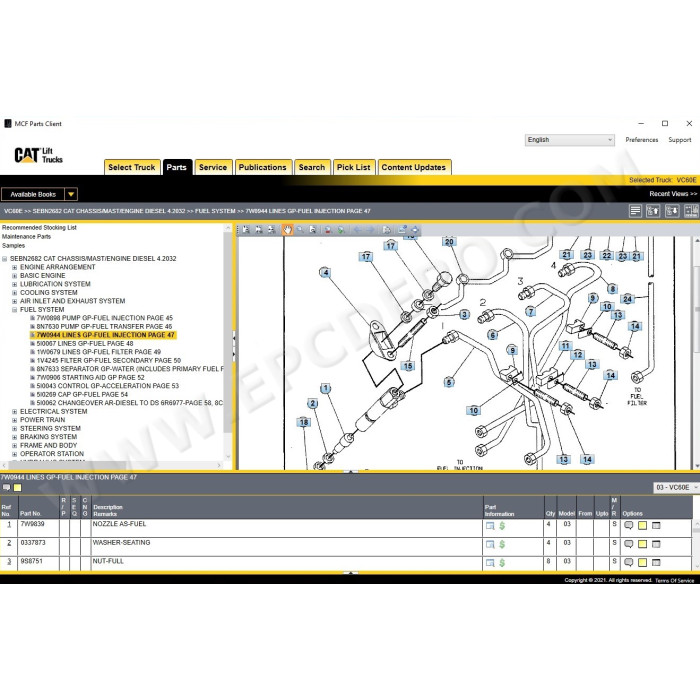Screen dimensions: 700x700
Task: Open Support link
Action: 679,140
